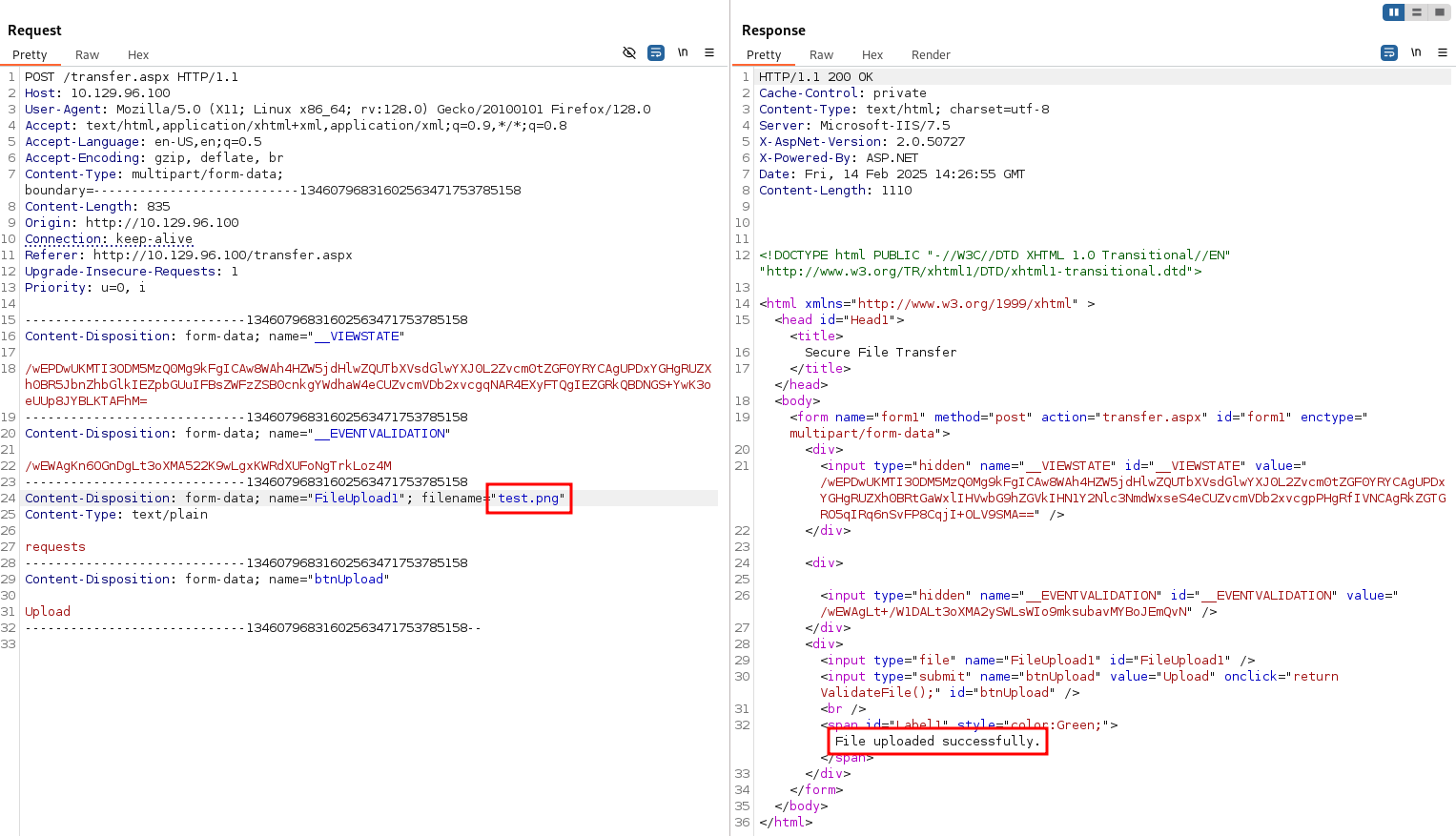Switch to Response Raw tab

click(822, 55)
